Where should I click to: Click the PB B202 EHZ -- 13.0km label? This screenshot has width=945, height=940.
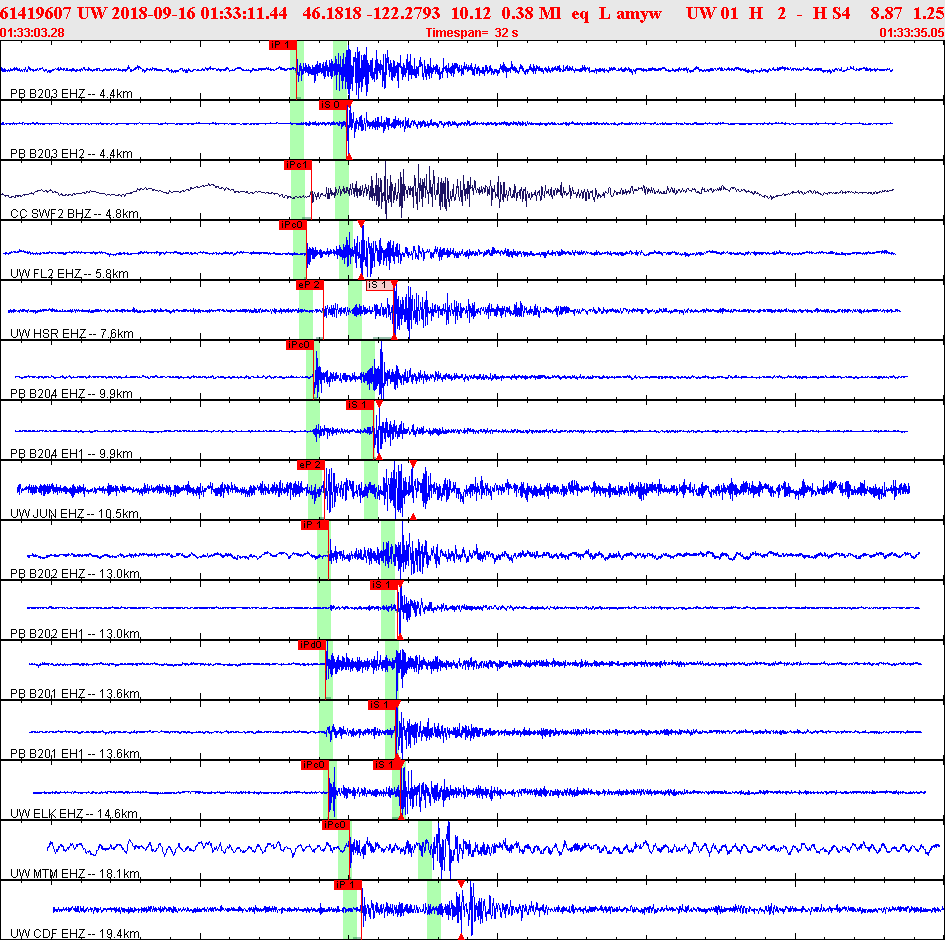pyautogui.click(x=75, y=573)
